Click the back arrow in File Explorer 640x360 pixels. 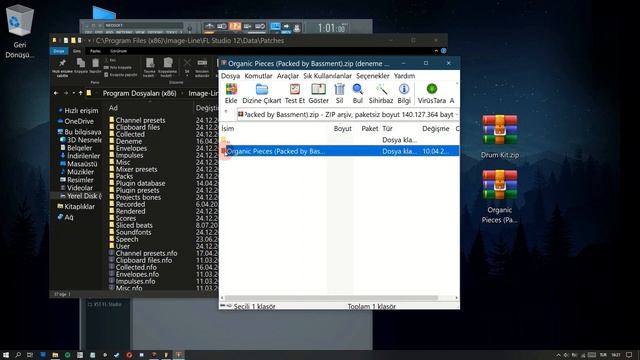tap(56, 93)
